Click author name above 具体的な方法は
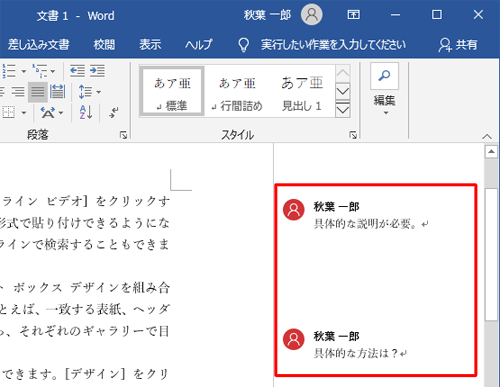This screenshot has height=387, width=500. coord(336,336)
